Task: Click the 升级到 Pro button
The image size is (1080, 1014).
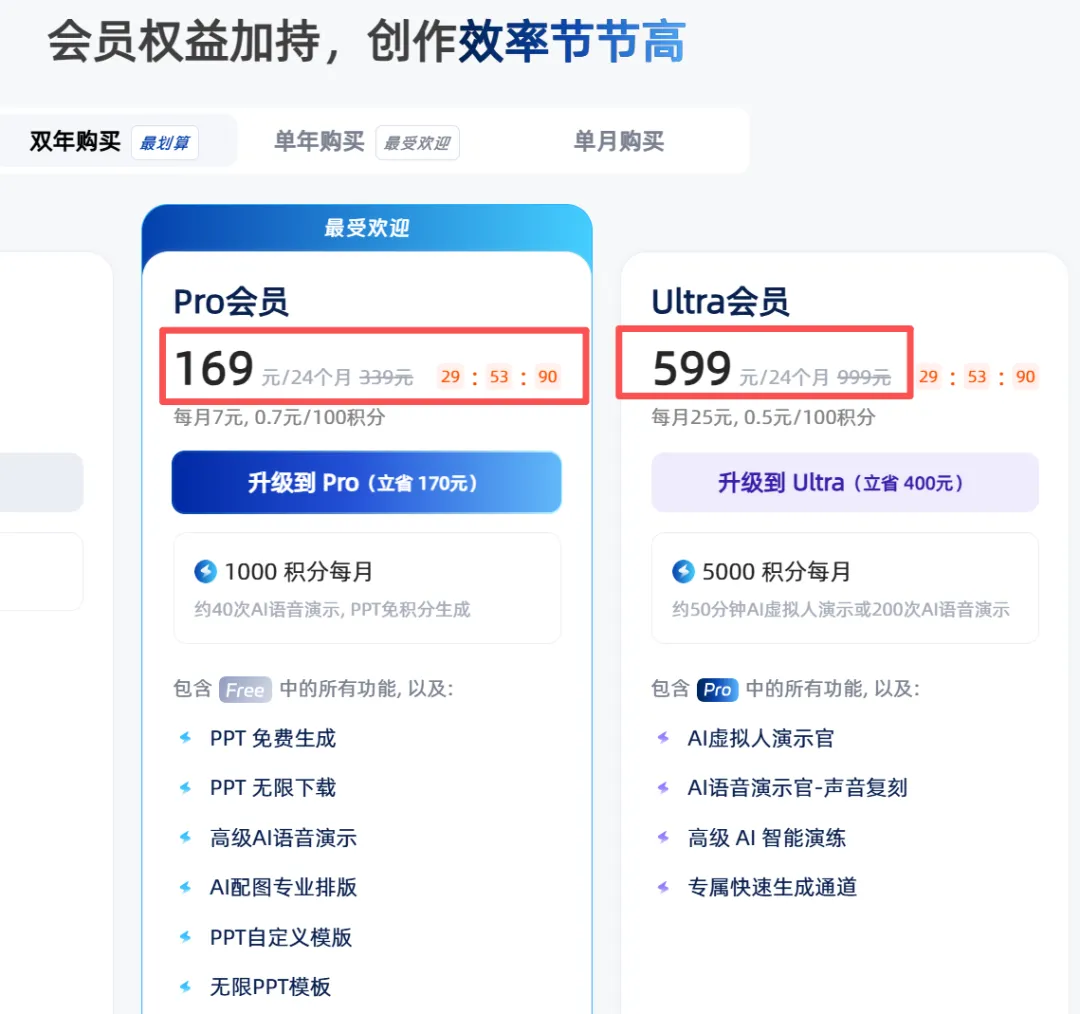Action: point(366,482)
